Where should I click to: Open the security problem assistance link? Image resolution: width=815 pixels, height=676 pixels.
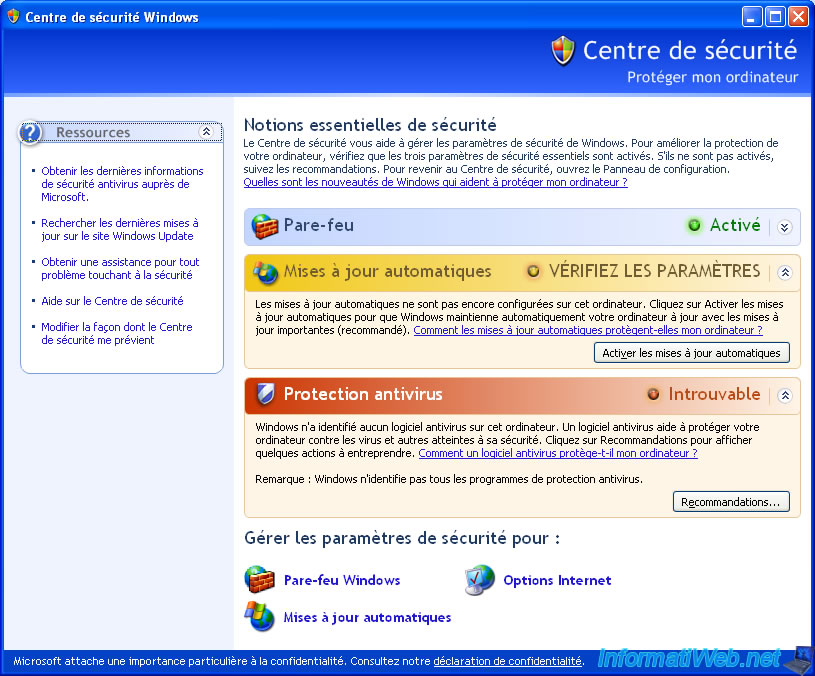(x=120, y=268)
